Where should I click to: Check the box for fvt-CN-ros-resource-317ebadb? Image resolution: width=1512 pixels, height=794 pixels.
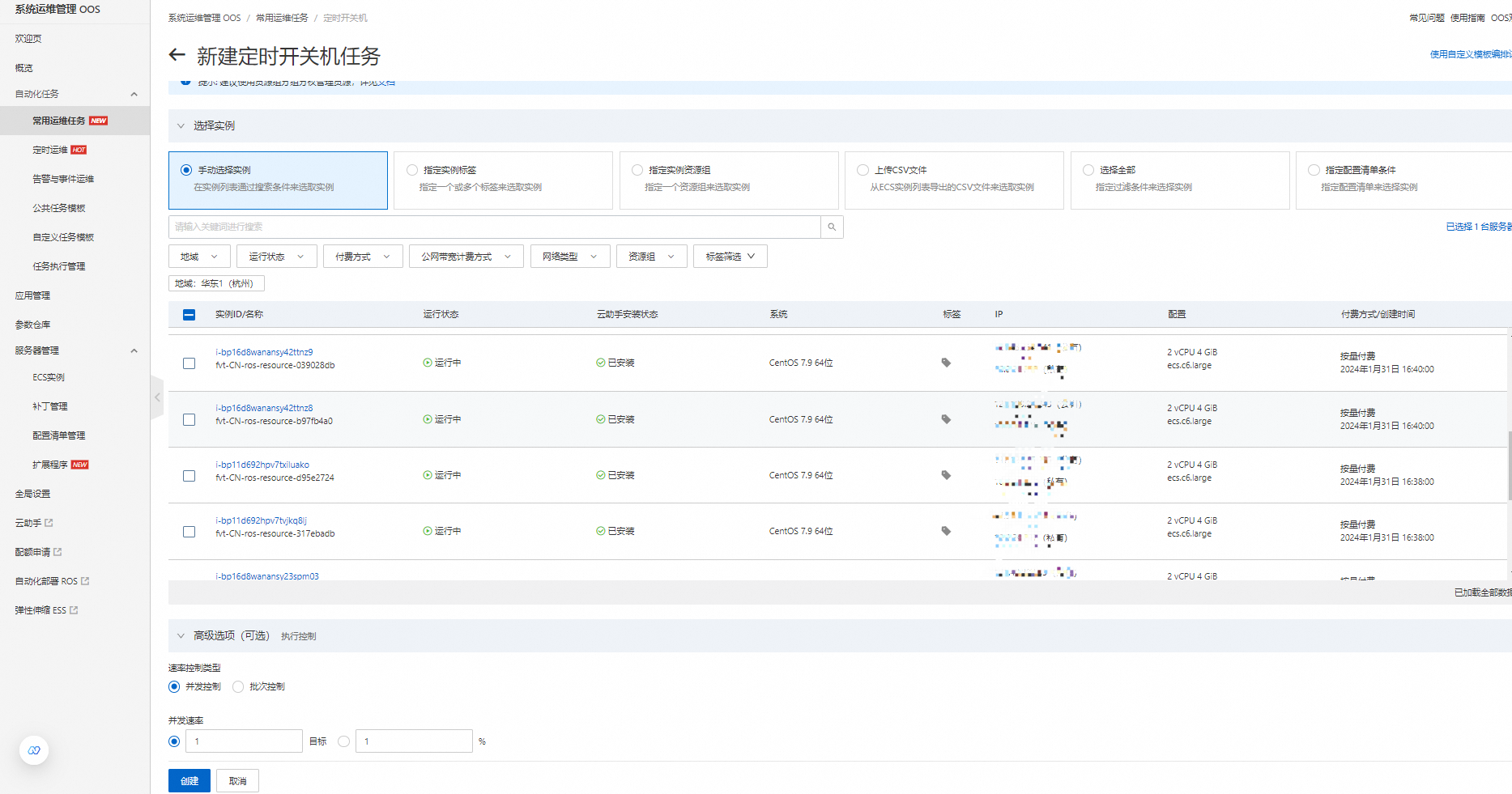189,532
